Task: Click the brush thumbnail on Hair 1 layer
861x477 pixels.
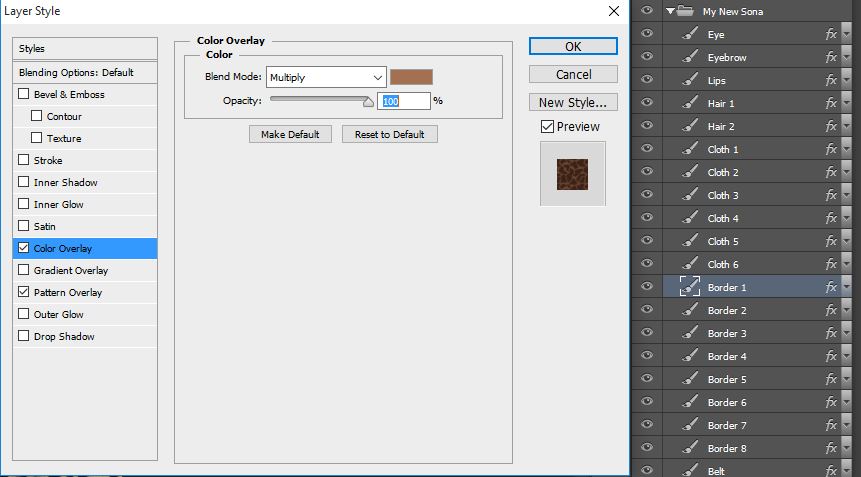Action: coord(690,103)
